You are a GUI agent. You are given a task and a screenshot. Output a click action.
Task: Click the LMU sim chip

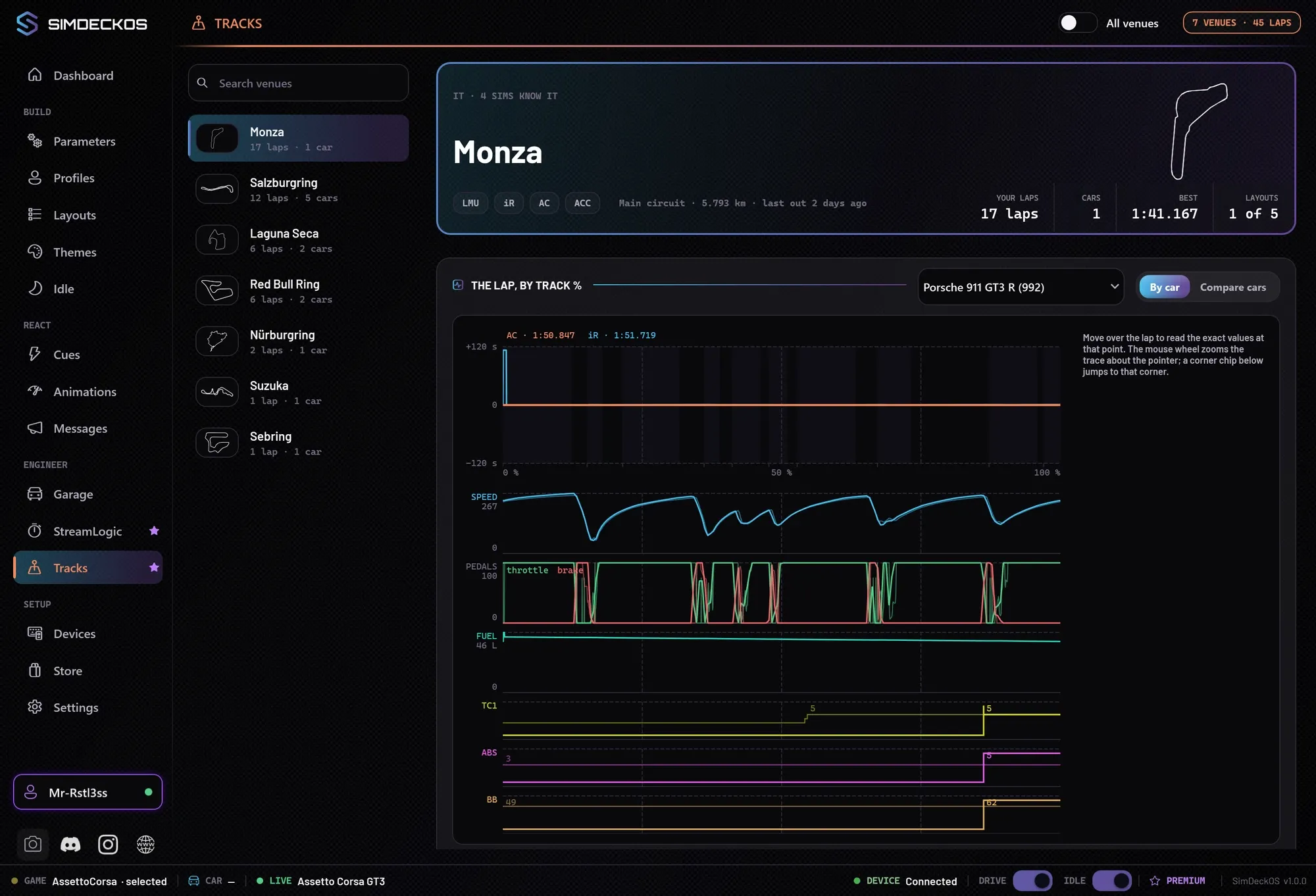[x=470, y=203]
